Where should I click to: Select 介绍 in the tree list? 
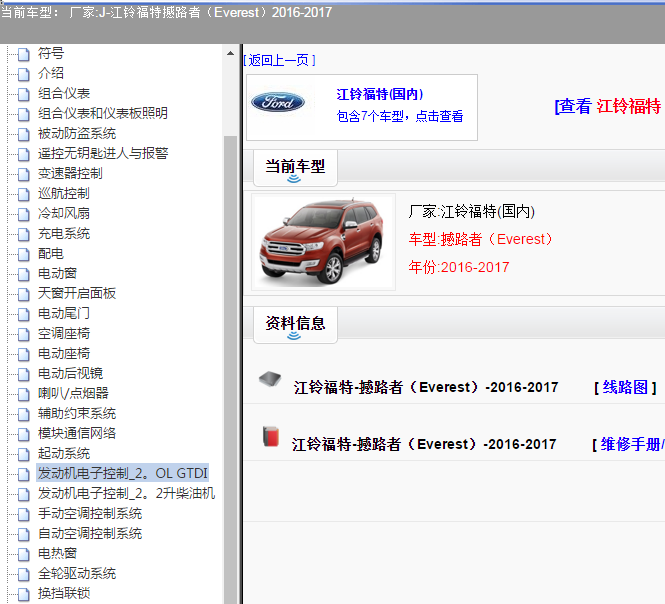click(50, 73)
